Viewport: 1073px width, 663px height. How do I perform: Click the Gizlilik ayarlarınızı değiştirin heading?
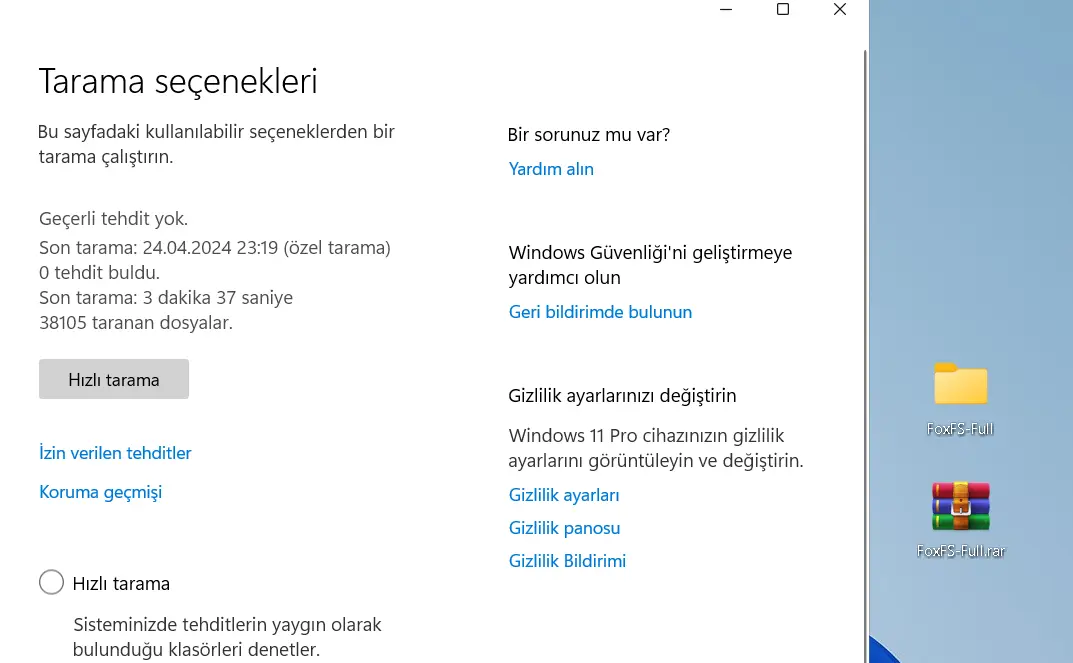click(x=622, y=396)
